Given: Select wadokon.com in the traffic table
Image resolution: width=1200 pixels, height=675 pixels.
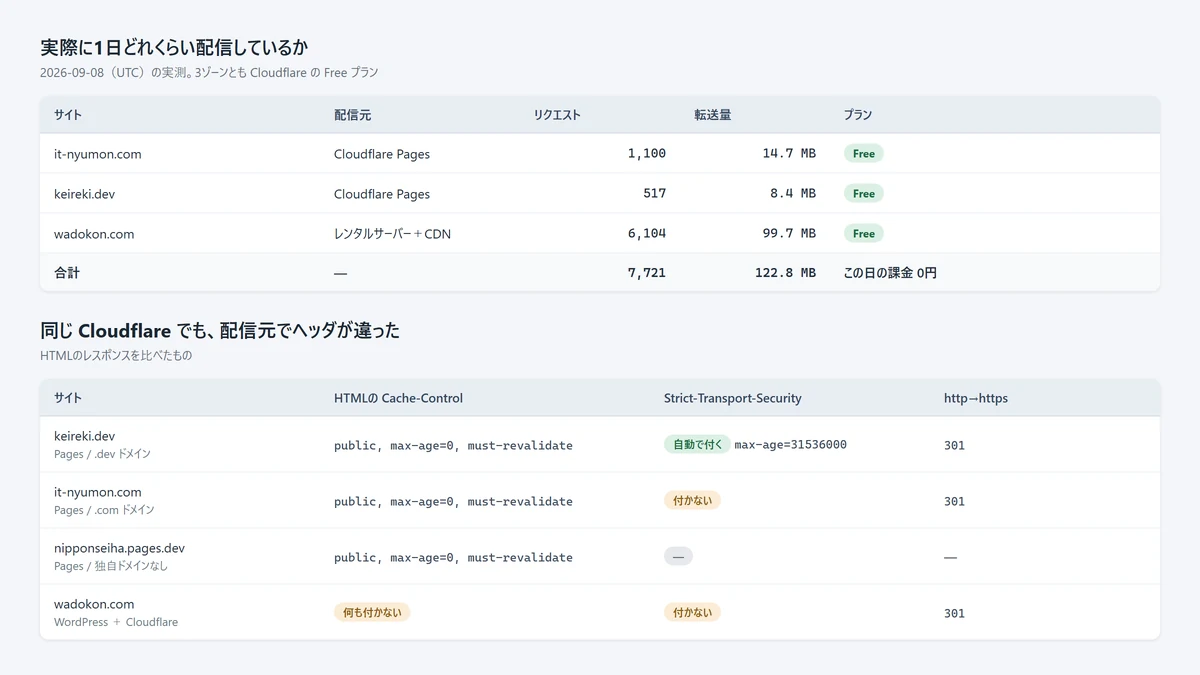Looking at the screenshot, I should point(94,234).
